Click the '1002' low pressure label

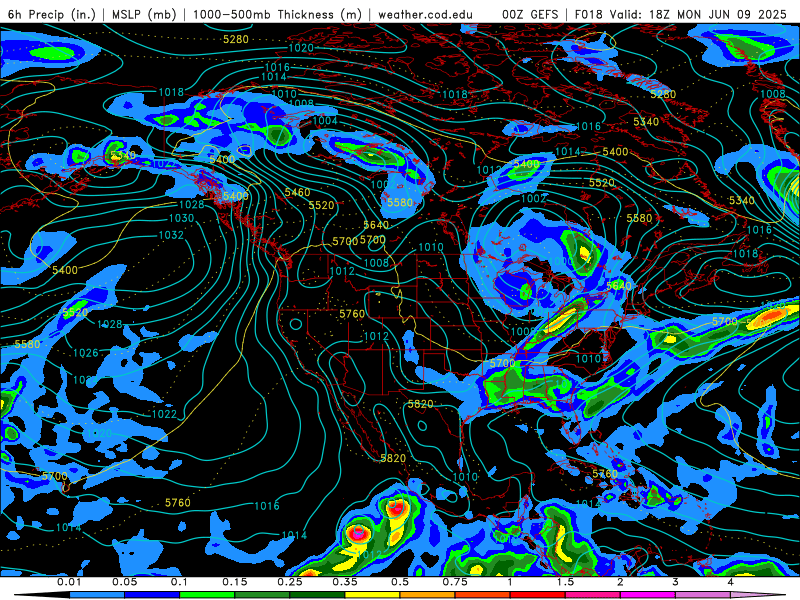(534, 198)
